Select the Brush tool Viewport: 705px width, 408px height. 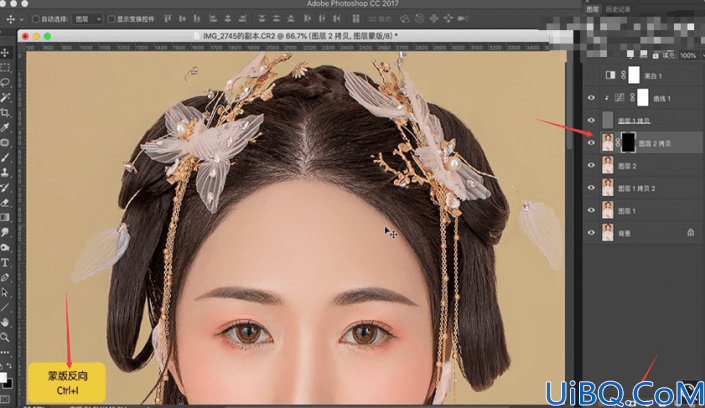tap(5, 157)
